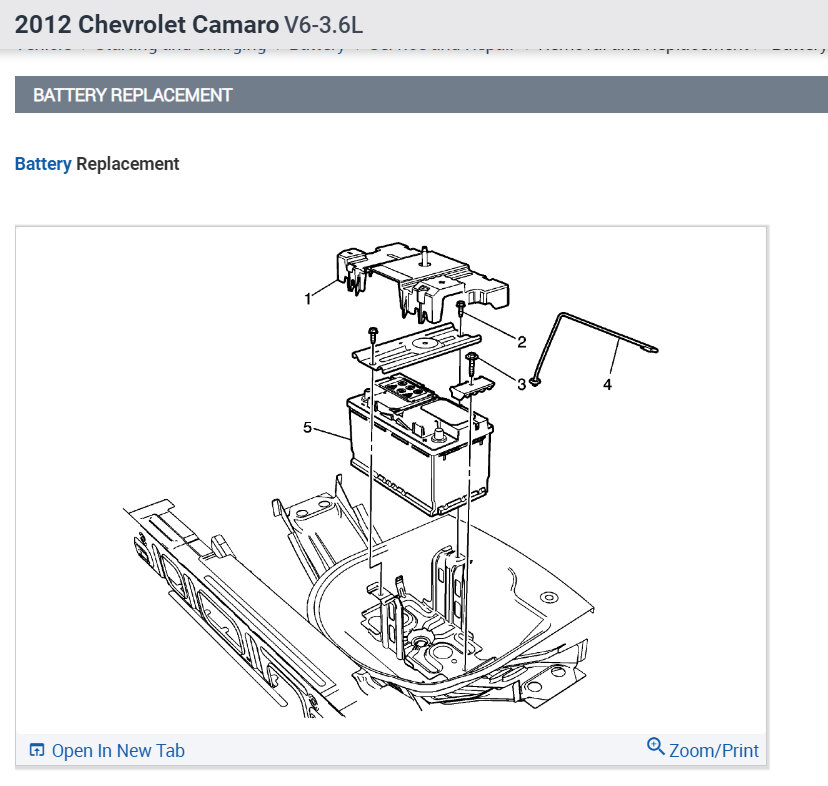Click the blue Battery link above the diagram
828x786 pixels.
[43, 164]
